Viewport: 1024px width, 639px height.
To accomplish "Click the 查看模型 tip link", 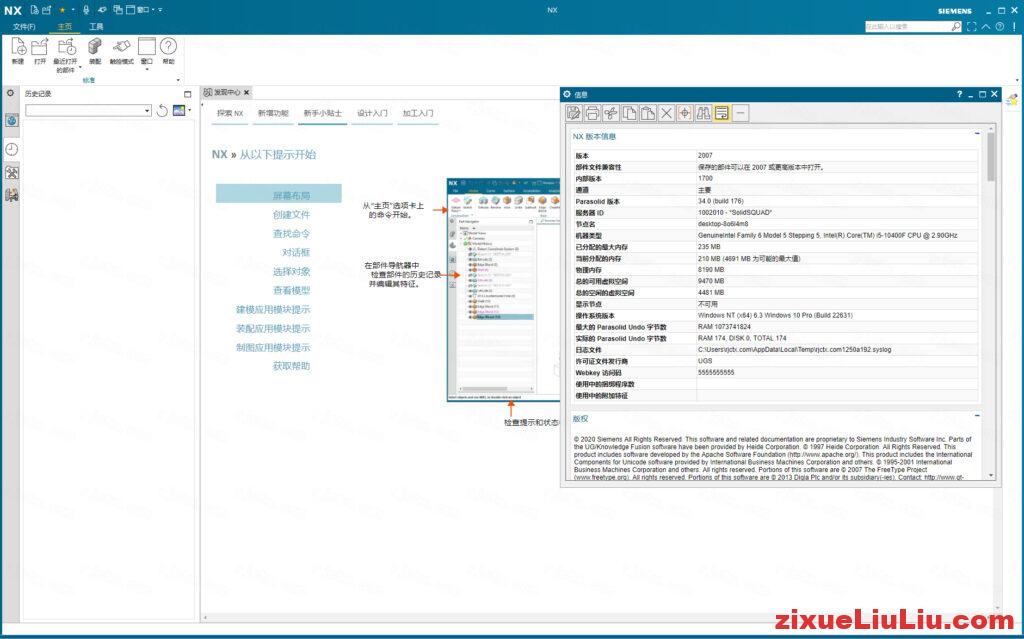I will coord(291,290).
